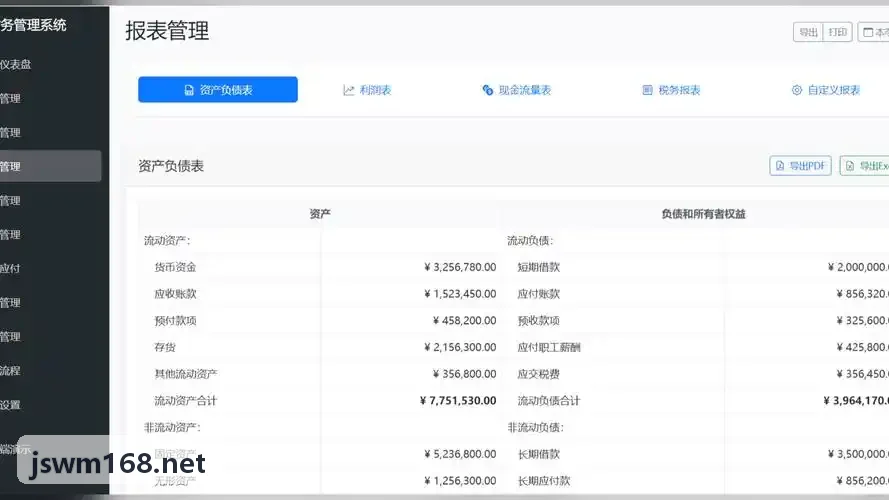Screen dimensions: 889x500
Task: Click the 流动负债: section label
Action: tap(530, 240)
